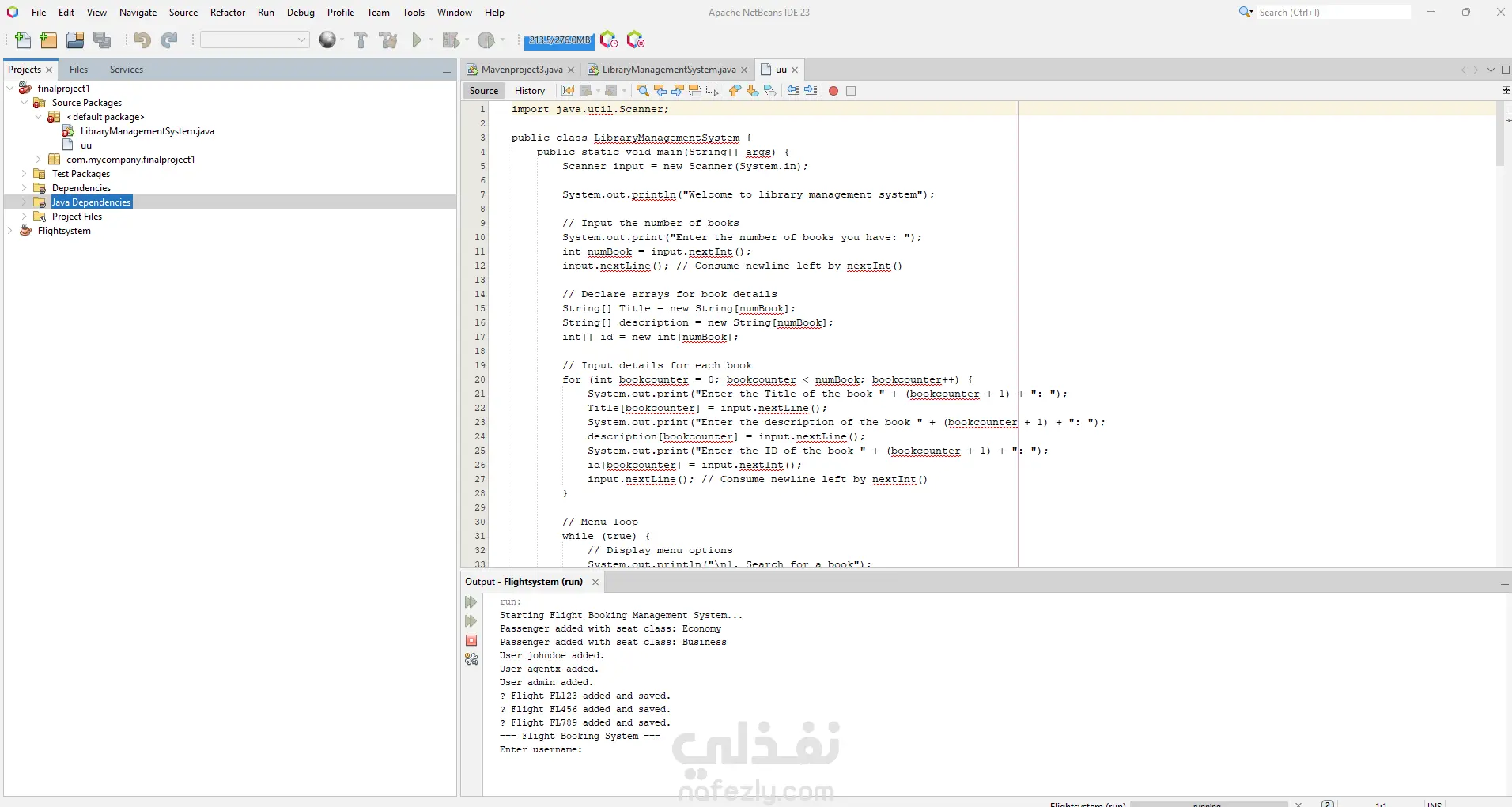The width and height of the screenshot is (1512, 807).
Task: Click the New File toolbar icon
Action: [x=23, y=40]
